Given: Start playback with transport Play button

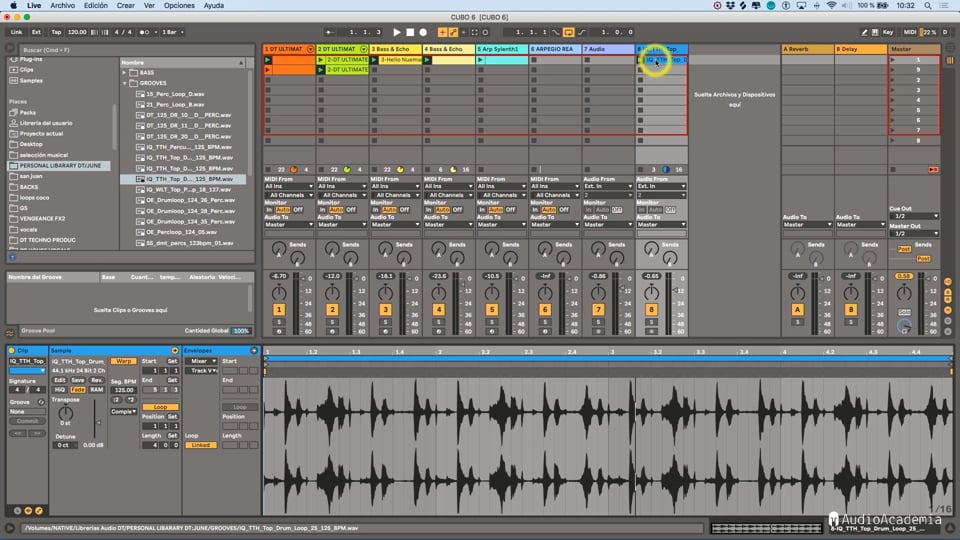Looking at the screenshot, I should 397,32.
